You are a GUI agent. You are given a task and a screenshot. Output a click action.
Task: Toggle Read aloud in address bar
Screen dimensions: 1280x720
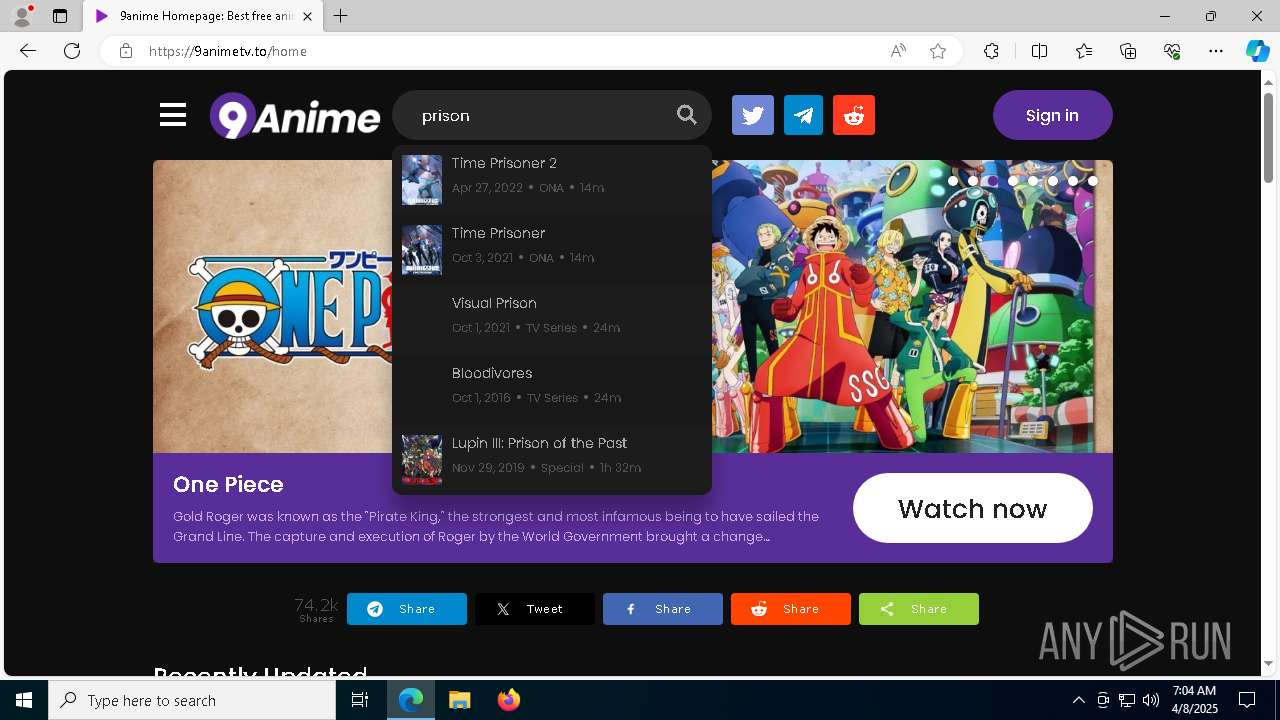(x=898, y=51)
